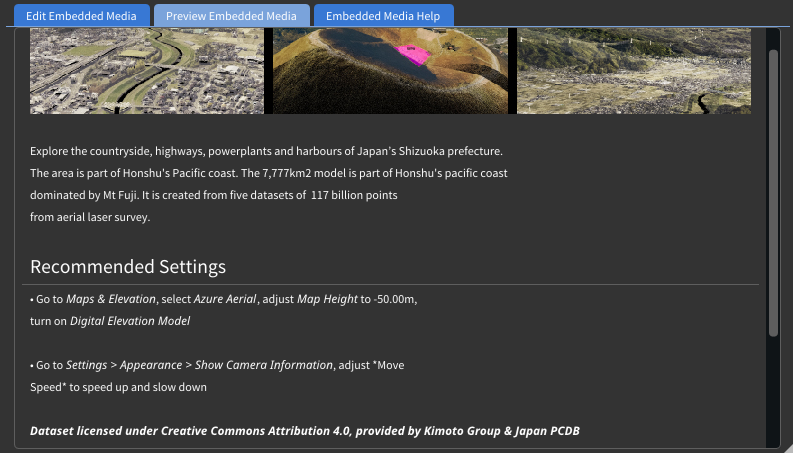Click the highway aerial thumbnail on the left

click(x=147, y=71)
